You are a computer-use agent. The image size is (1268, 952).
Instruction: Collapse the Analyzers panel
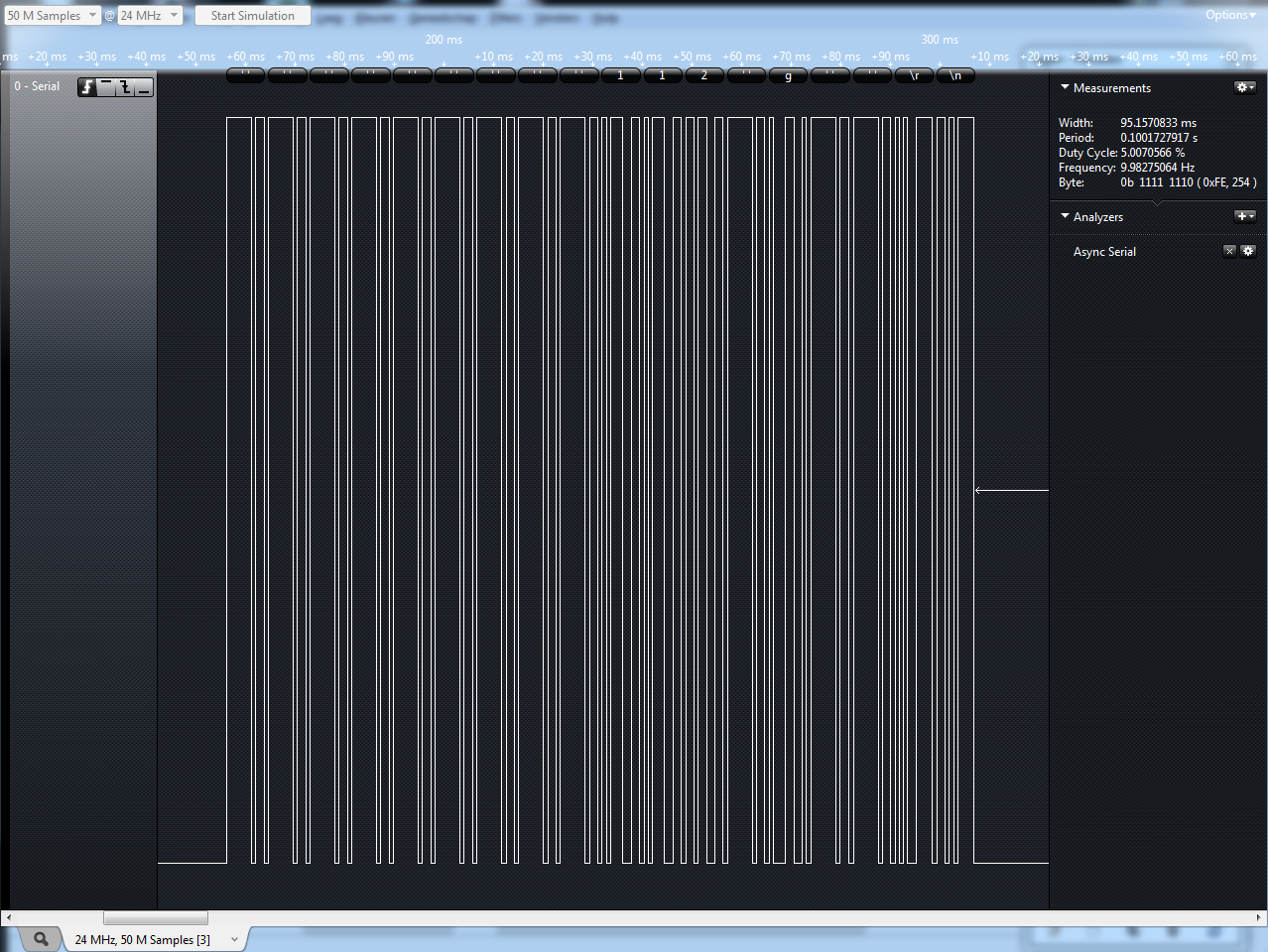pyautogui.click(x=1064, y=216)
